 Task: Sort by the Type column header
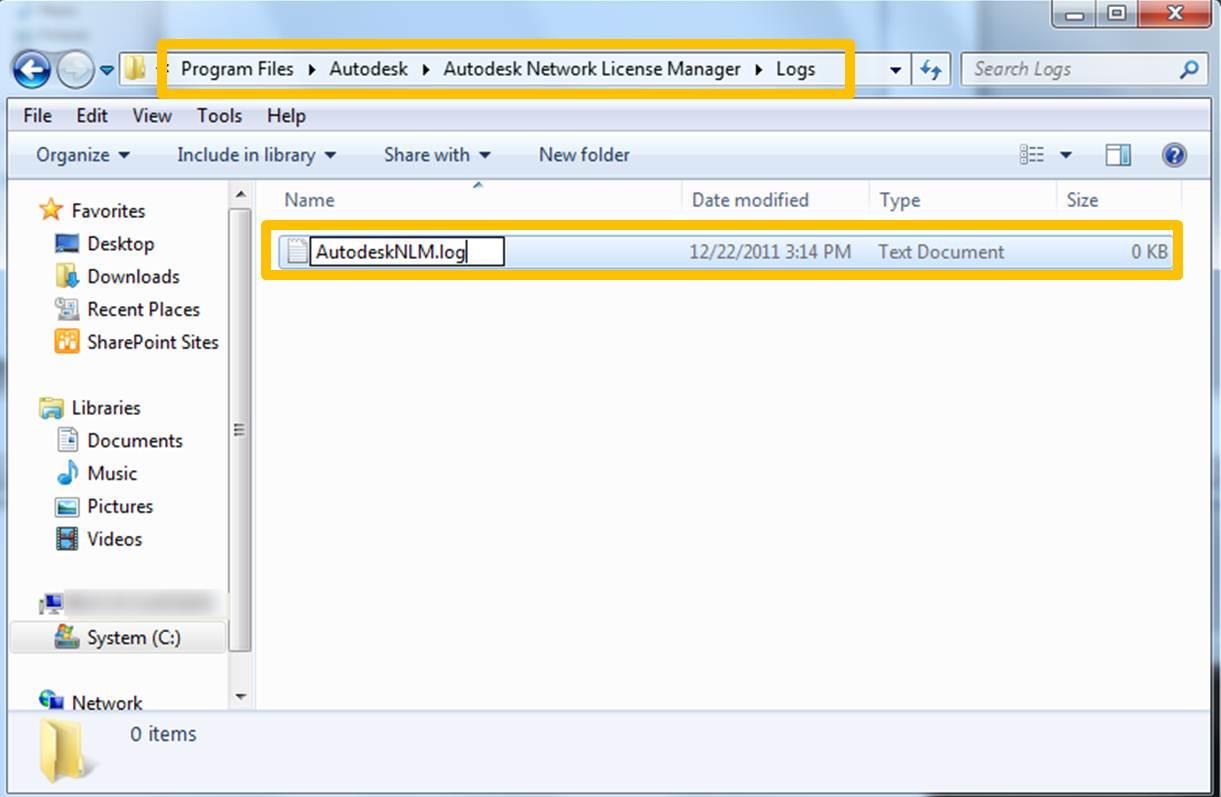click(x=962, y=200)
